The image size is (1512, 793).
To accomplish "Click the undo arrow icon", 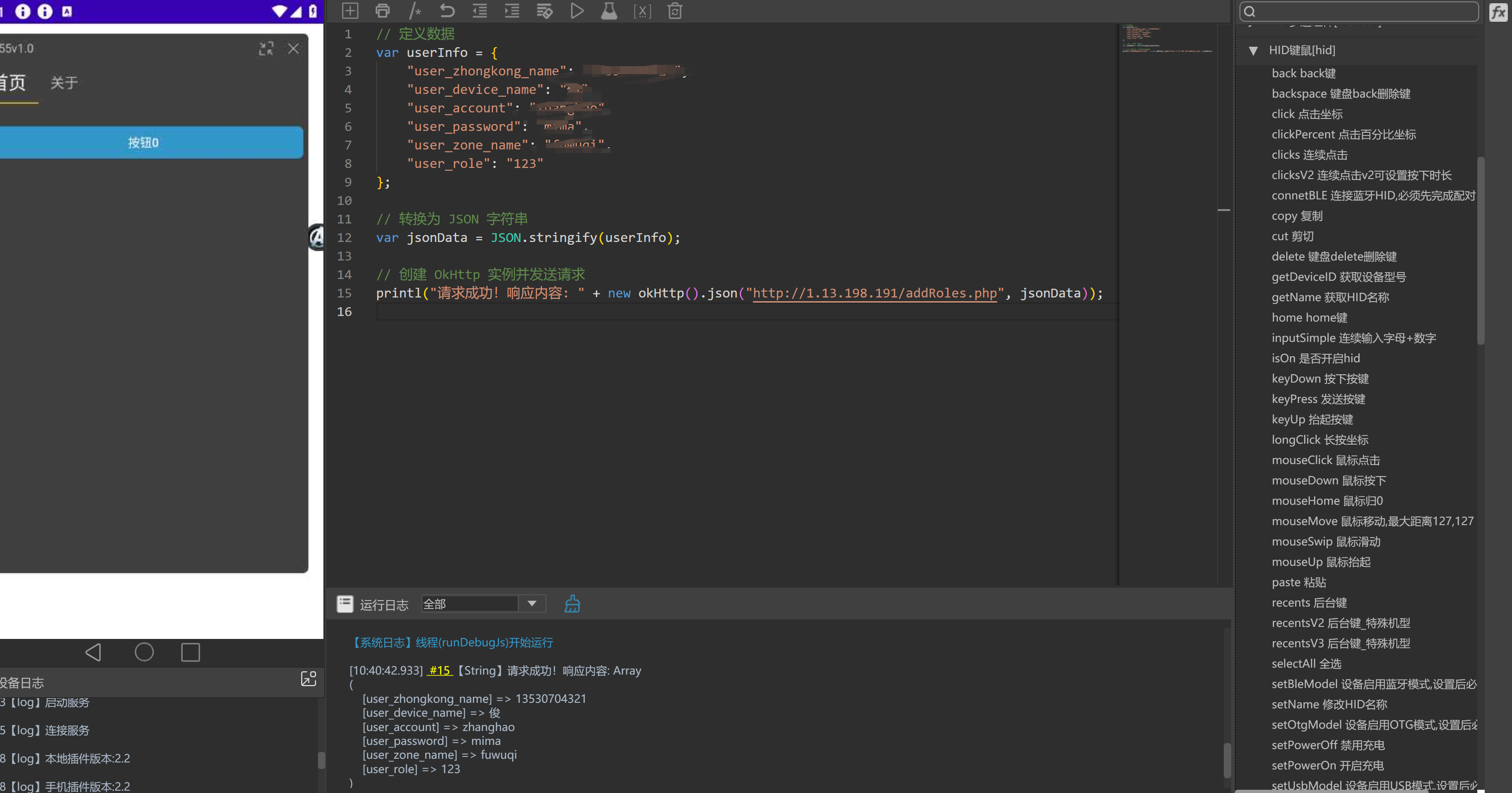I will (447, 11).
